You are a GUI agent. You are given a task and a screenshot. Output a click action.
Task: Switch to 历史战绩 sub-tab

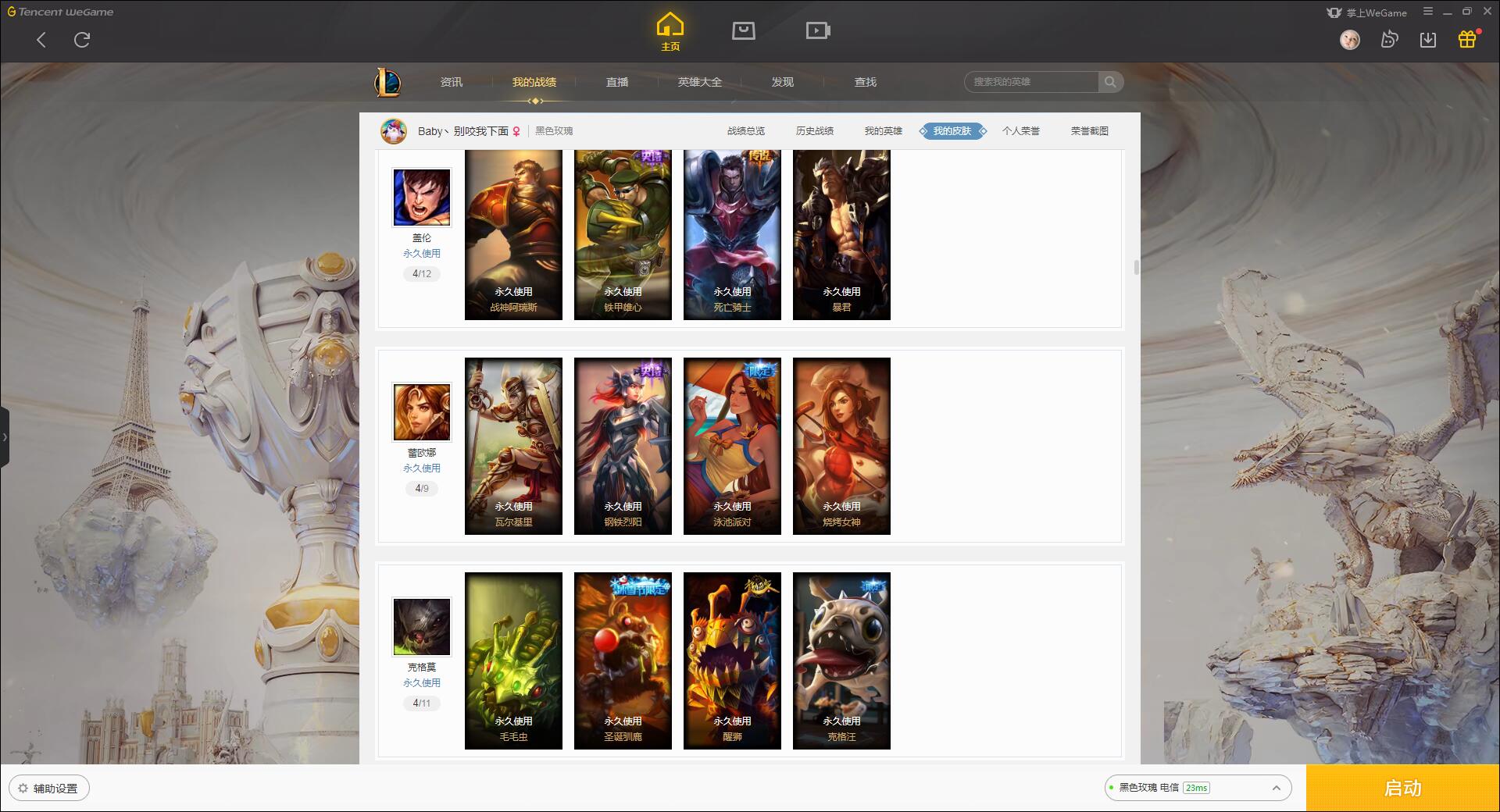click(815, 131)
